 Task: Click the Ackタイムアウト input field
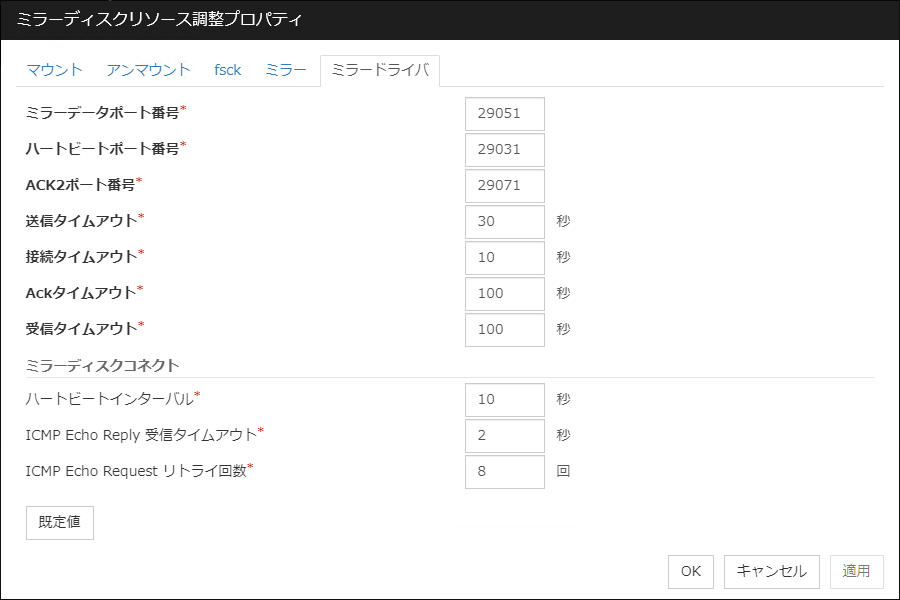[505, 294]
